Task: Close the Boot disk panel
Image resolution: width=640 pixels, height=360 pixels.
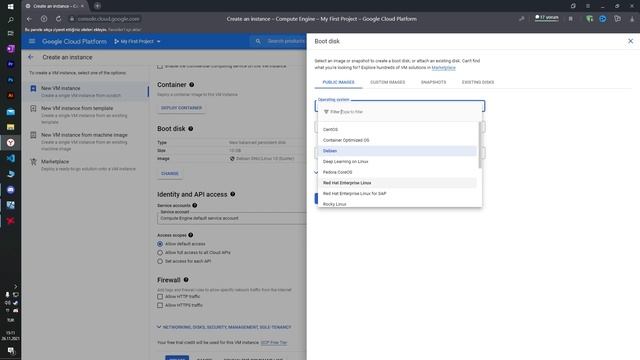Action: tap(630, 41)
